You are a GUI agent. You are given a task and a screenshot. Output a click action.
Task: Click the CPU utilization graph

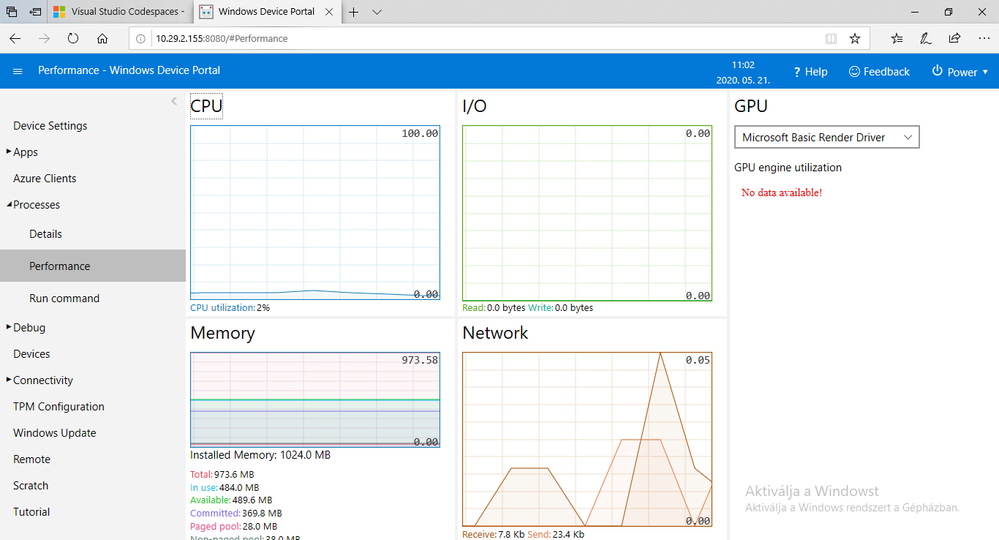coord(315,213)
